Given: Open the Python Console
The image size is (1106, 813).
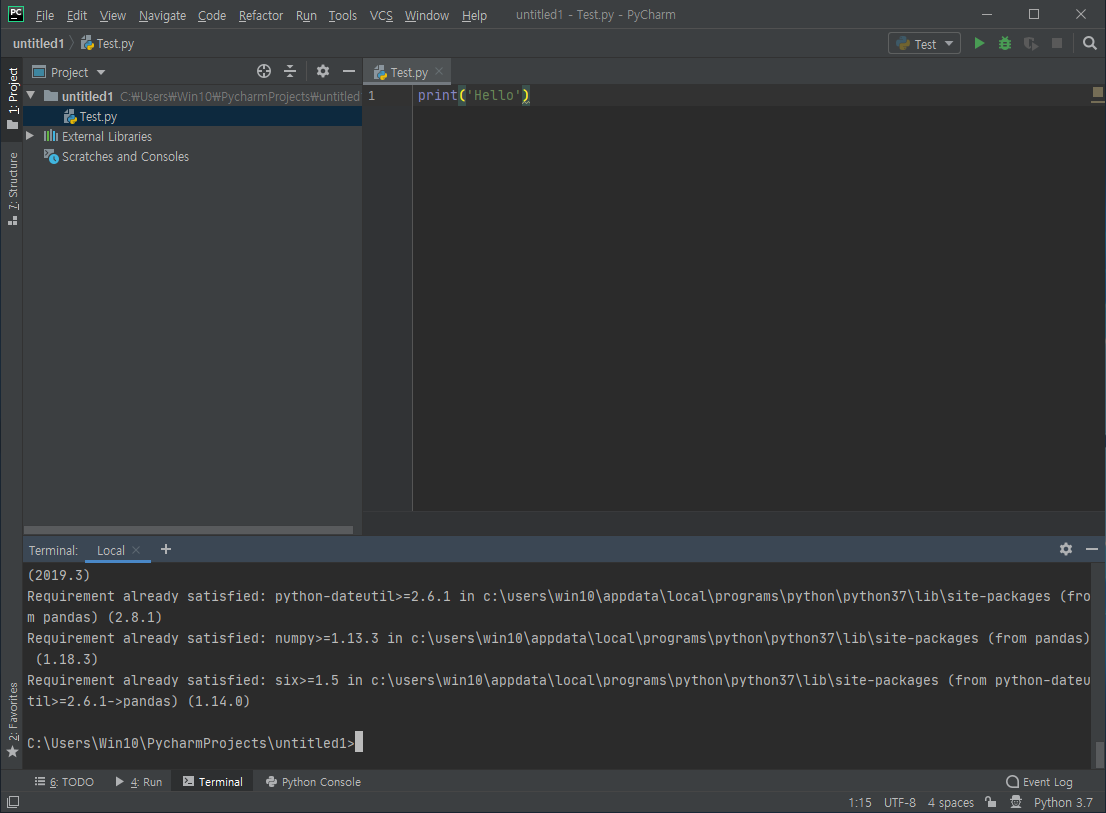Looking at the screenshot, I should point(313,781).
